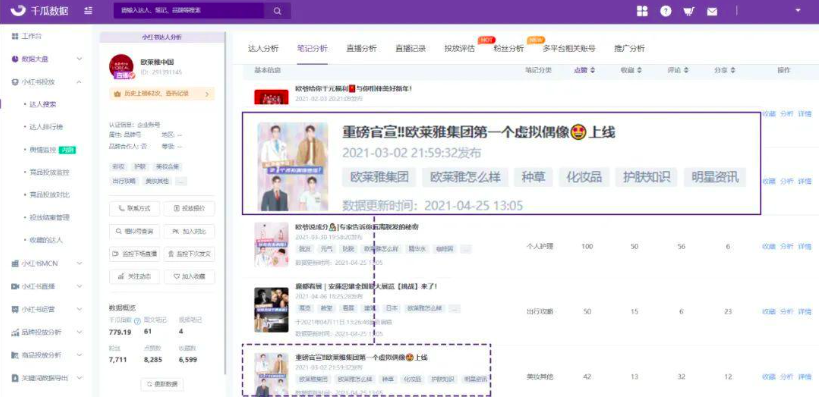
Task: Click the PK 加入对比 button
Action: click(x=189, y=231)
